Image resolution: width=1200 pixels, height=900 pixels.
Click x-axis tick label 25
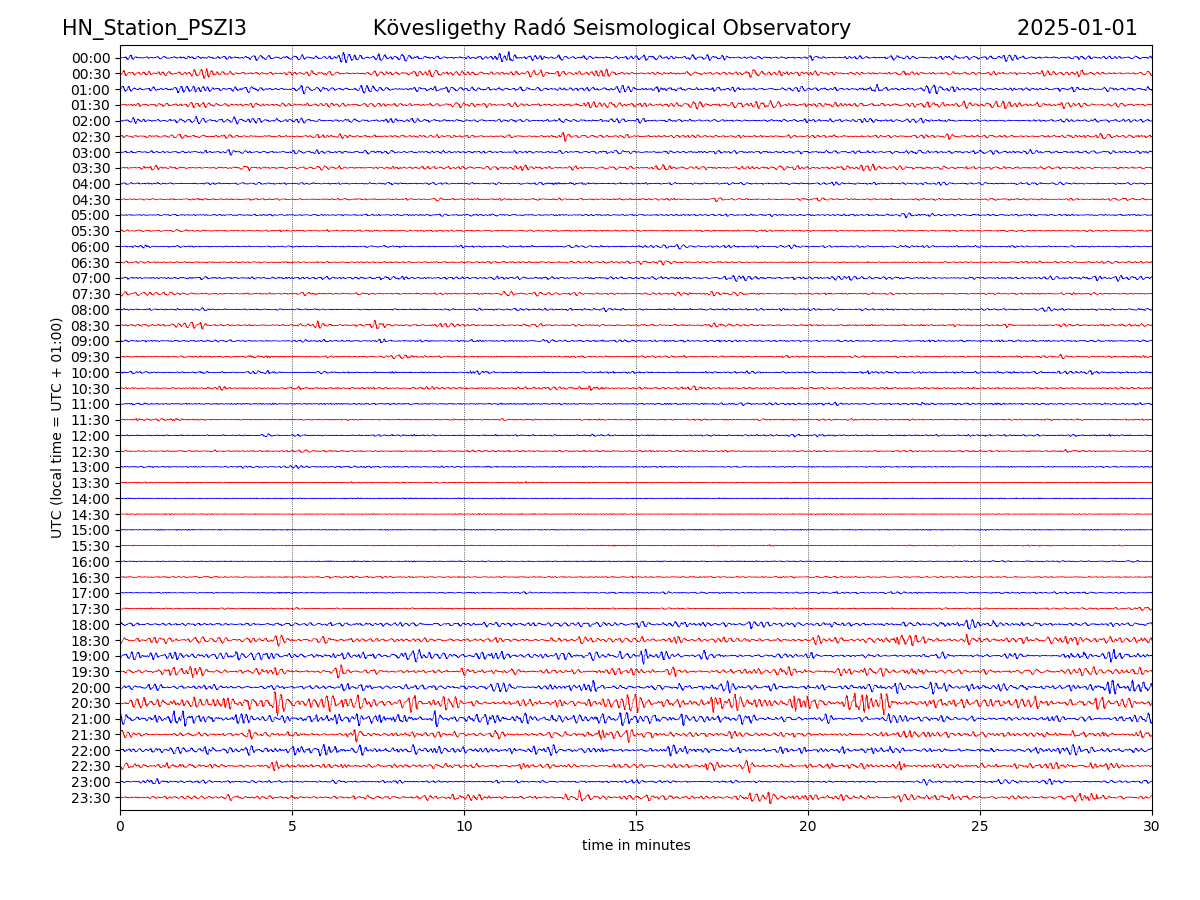coord(980,826)
